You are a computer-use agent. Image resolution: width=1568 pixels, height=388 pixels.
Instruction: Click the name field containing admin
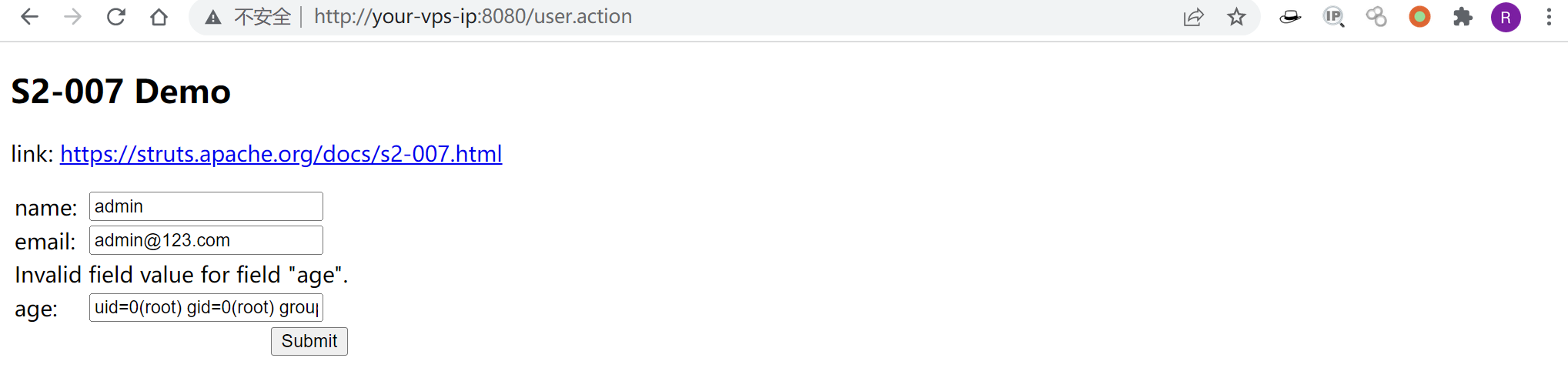click(x=206, y=206)
